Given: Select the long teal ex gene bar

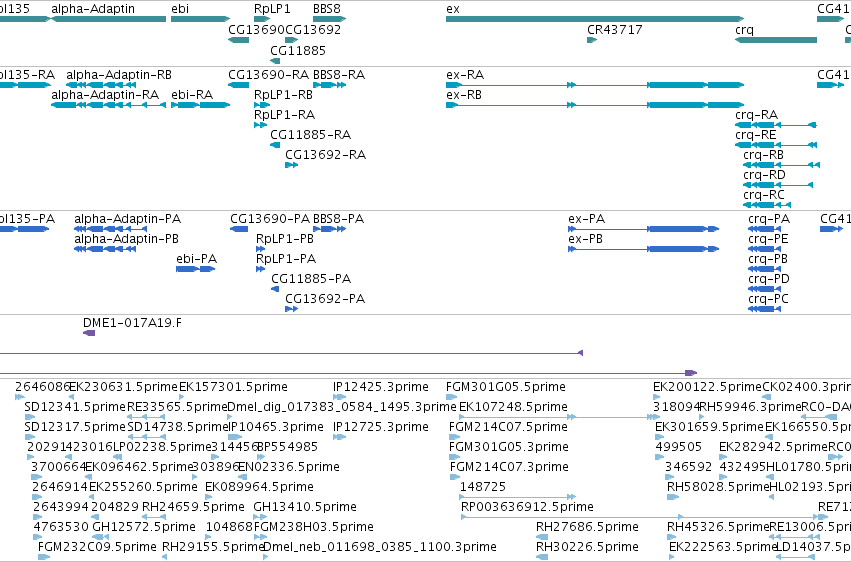Looking at the screenshot, I should (x=595, y=19).
